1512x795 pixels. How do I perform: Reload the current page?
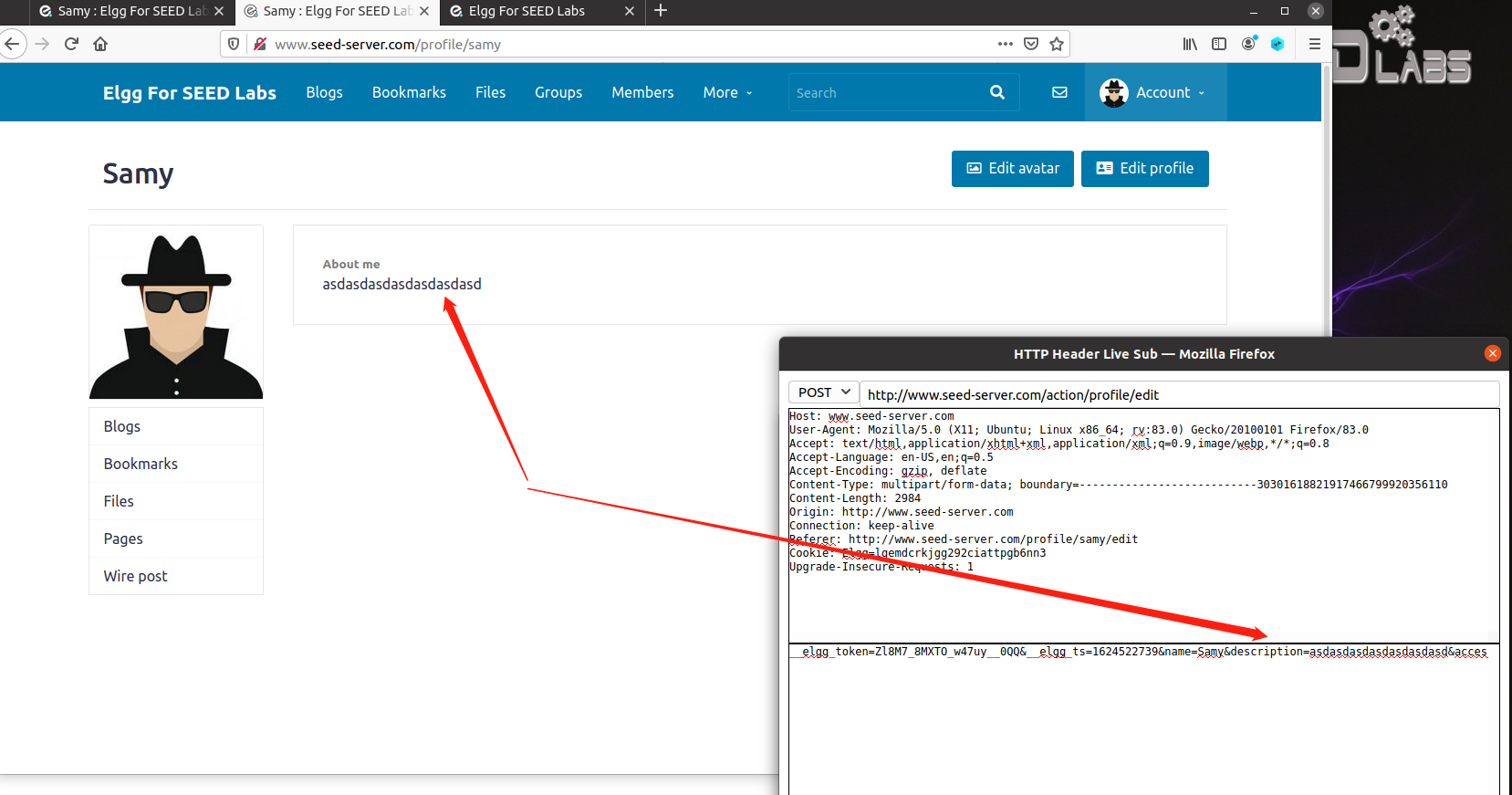point(71,44)
